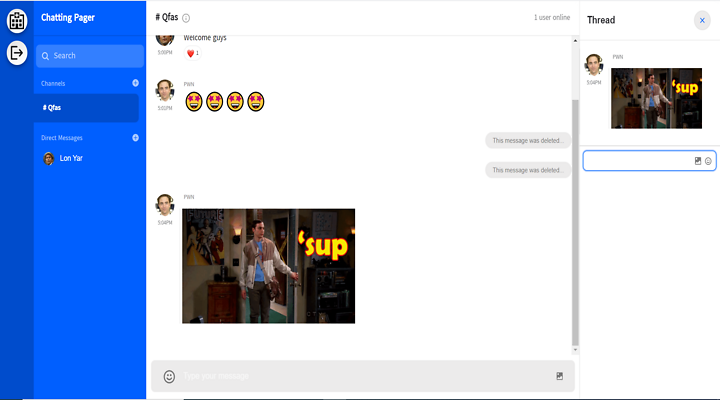Viewport: 720px width, 400px height.
Task: Click the 'Welcome guys' message text
Action: pos(205,38)
